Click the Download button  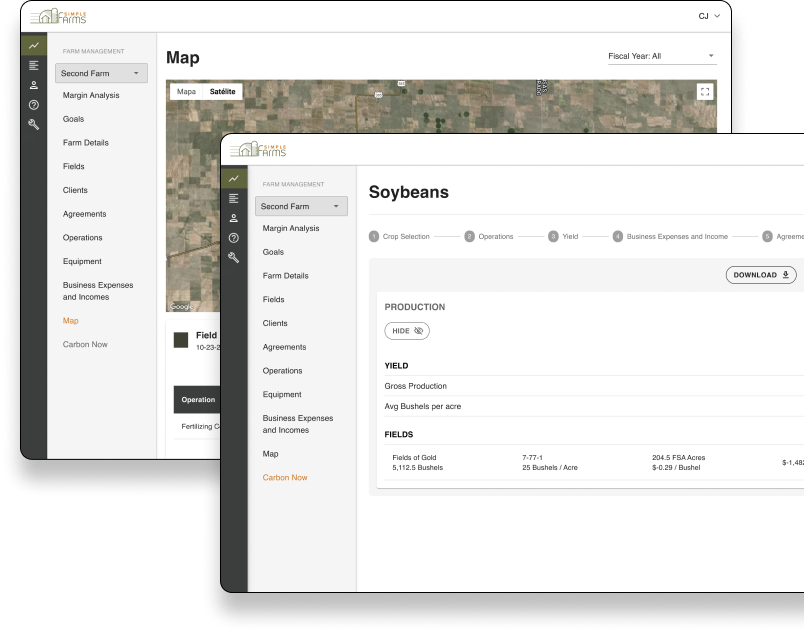[x=761, y=275]
